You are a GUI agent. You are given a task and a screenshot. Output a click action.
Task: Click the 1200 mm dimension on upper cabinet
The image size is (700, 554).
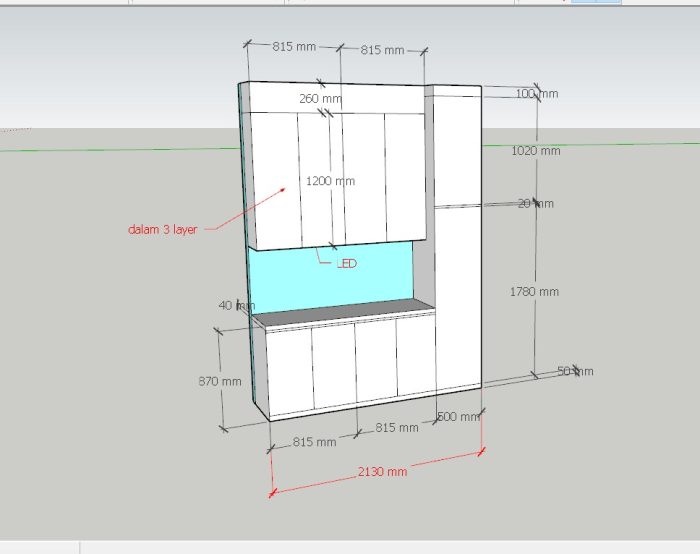click(x=330, y=181)
